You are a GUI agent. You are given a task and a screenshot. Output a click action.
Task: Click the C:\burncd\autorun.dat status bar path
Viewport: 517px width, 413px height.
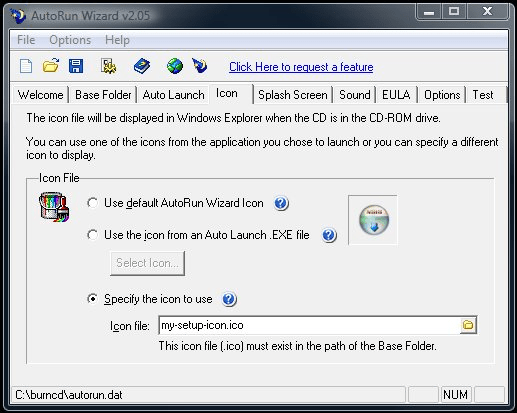(x=69, y=395)
